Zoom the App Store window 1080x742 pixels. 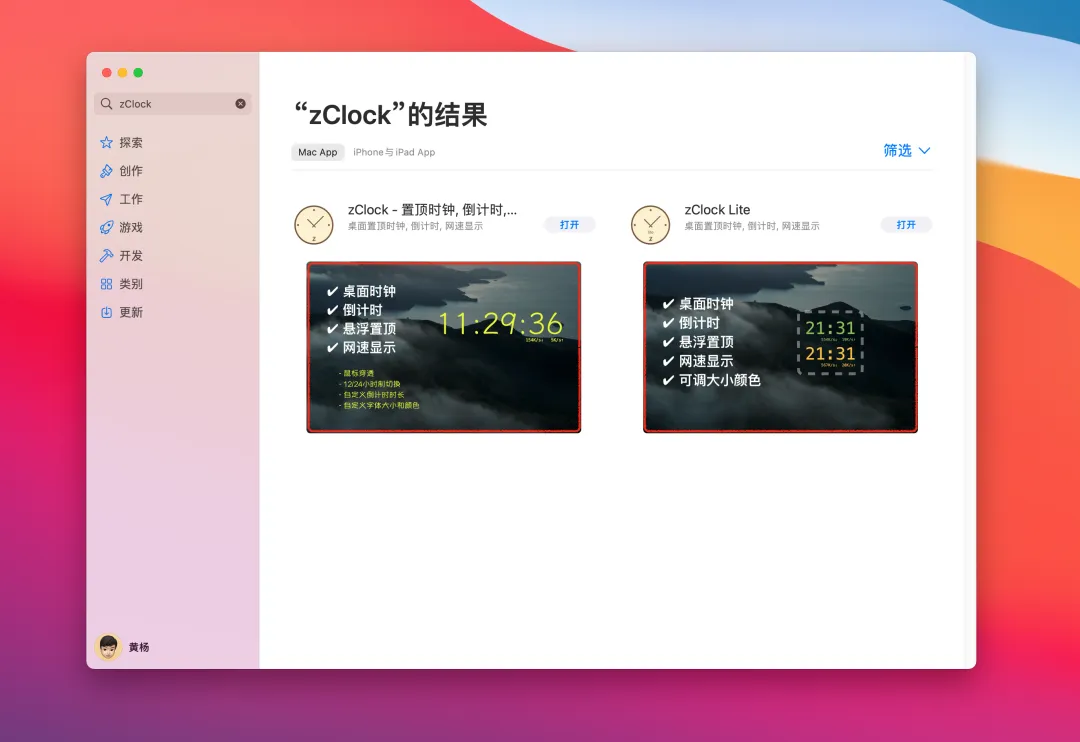pos(138,72)
